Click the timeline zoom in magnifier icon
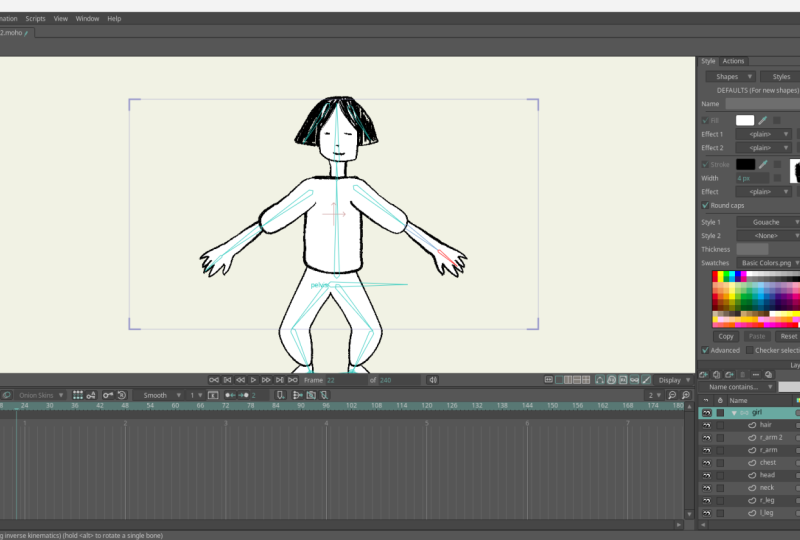This screenshot has width=800, height=540. (x=686, y=395)
